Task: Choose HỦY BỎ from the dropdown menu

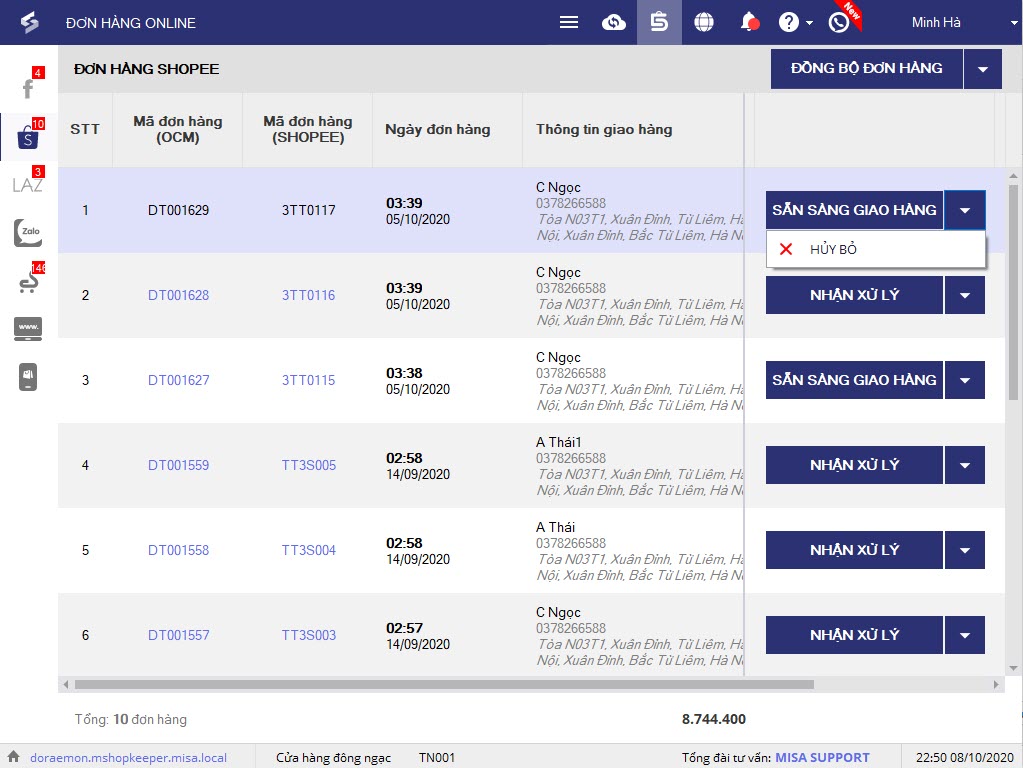Action: pos(876,249)
